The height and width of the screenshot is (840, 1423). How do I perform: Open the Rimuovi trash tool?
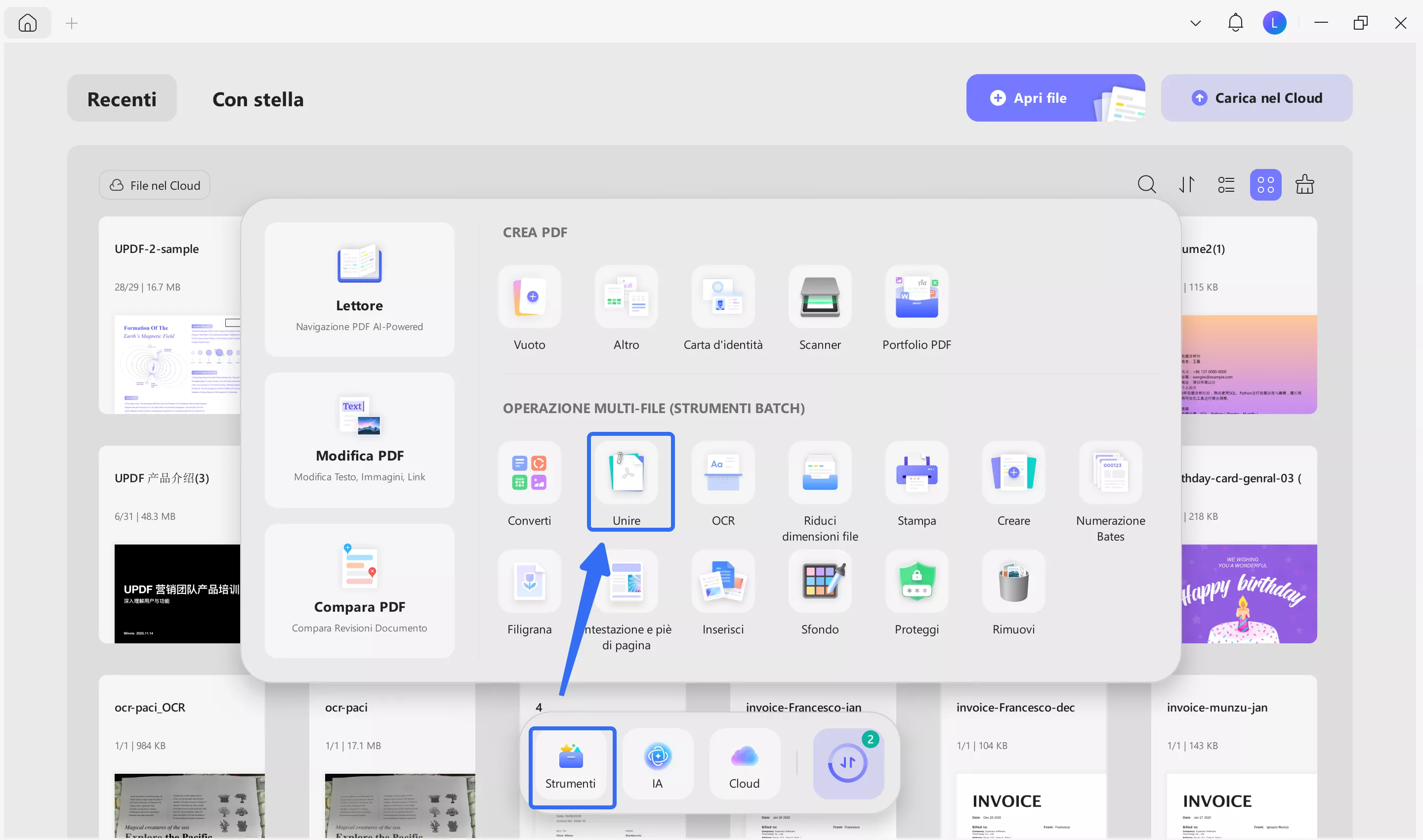point(1013,581)
